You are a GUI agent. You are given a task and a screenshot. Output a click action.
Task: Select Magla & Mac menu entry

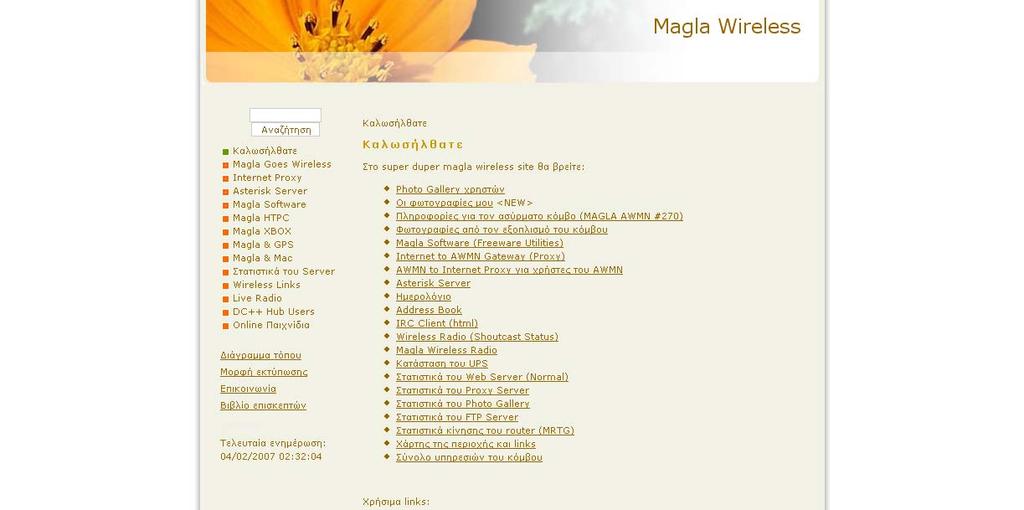263,258
